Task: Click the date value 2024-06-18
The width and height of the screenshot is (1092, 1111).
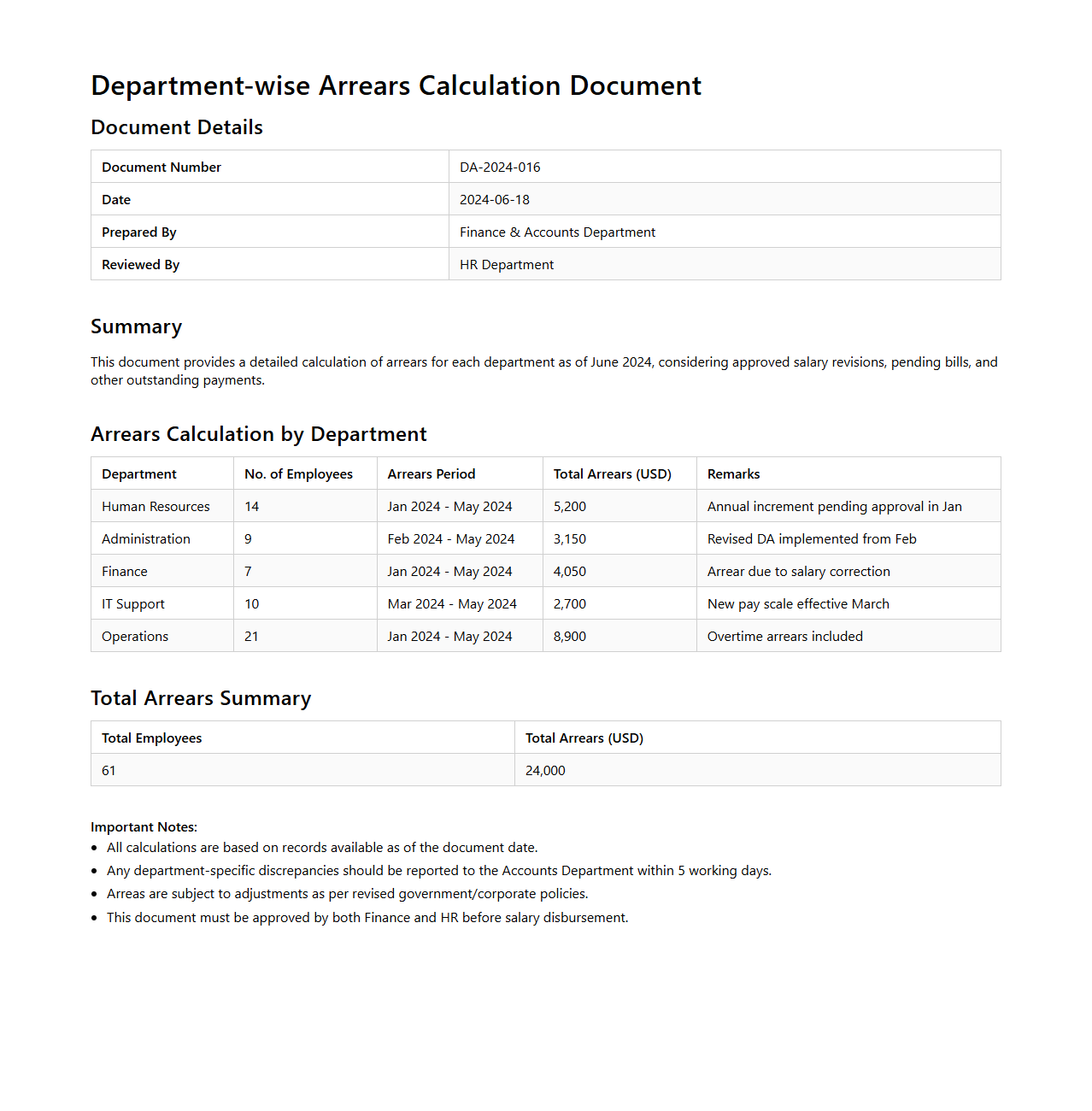Action: (x=494, y=200)
